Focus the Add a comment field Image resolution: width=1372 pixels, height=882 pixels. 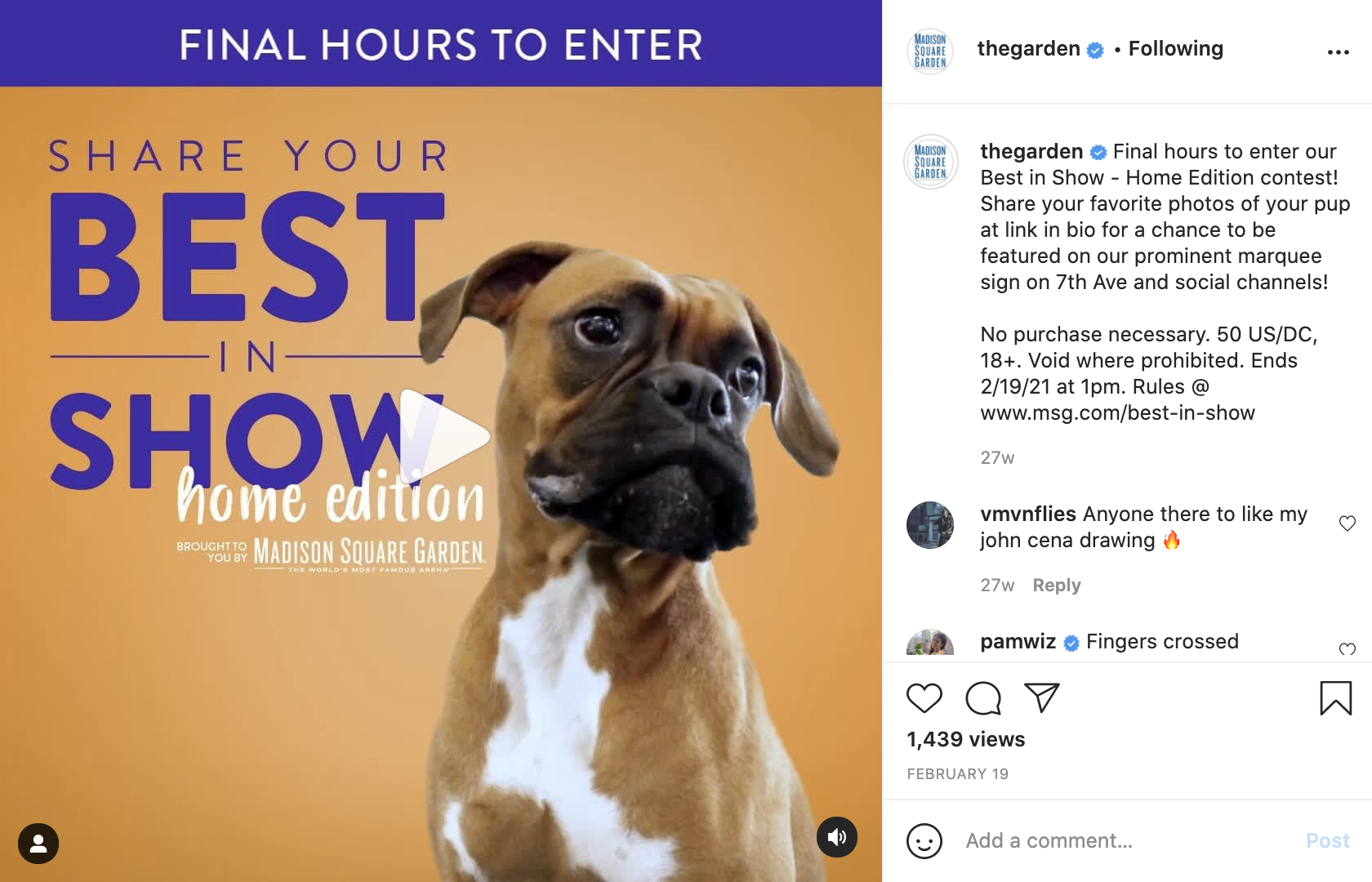point(1127,841)
